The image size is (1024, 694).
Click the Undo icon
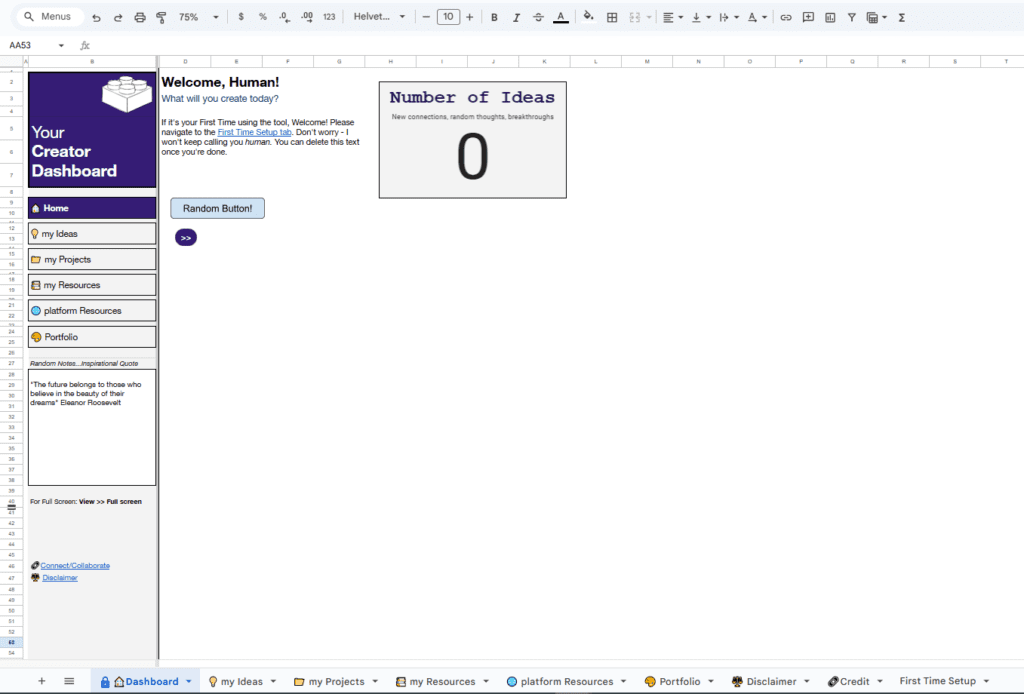click(96, 18)
